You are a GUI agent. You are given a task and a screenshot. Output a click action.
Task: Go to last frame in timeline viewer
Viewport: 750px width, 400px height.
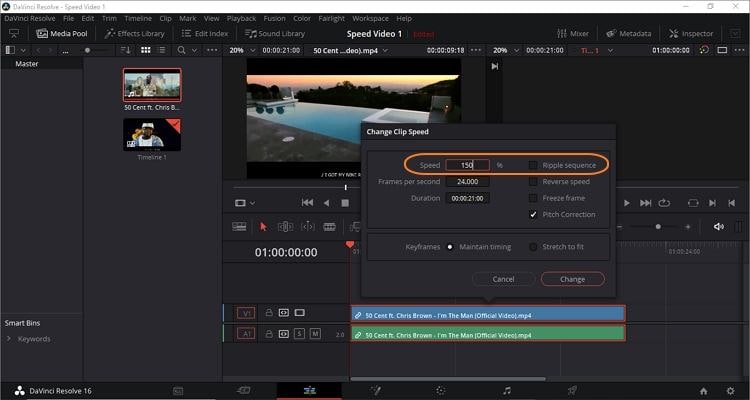point(646,203)
